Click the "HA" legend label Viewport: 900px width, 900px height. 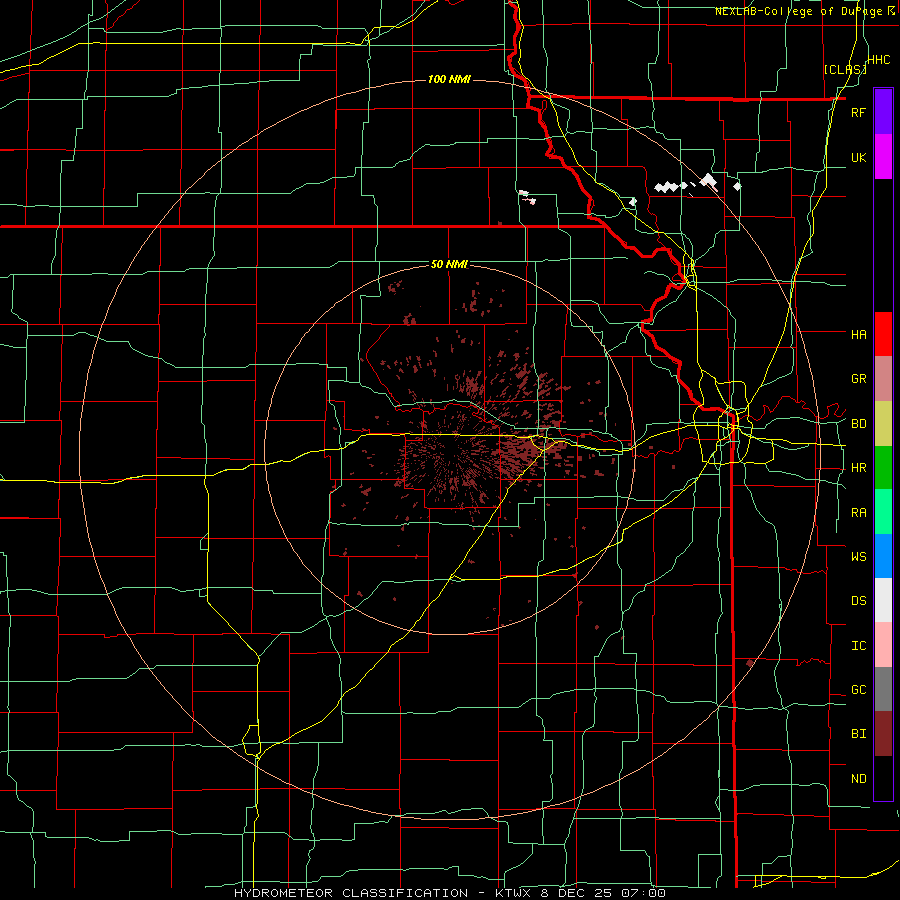click(x=858, y=335)
